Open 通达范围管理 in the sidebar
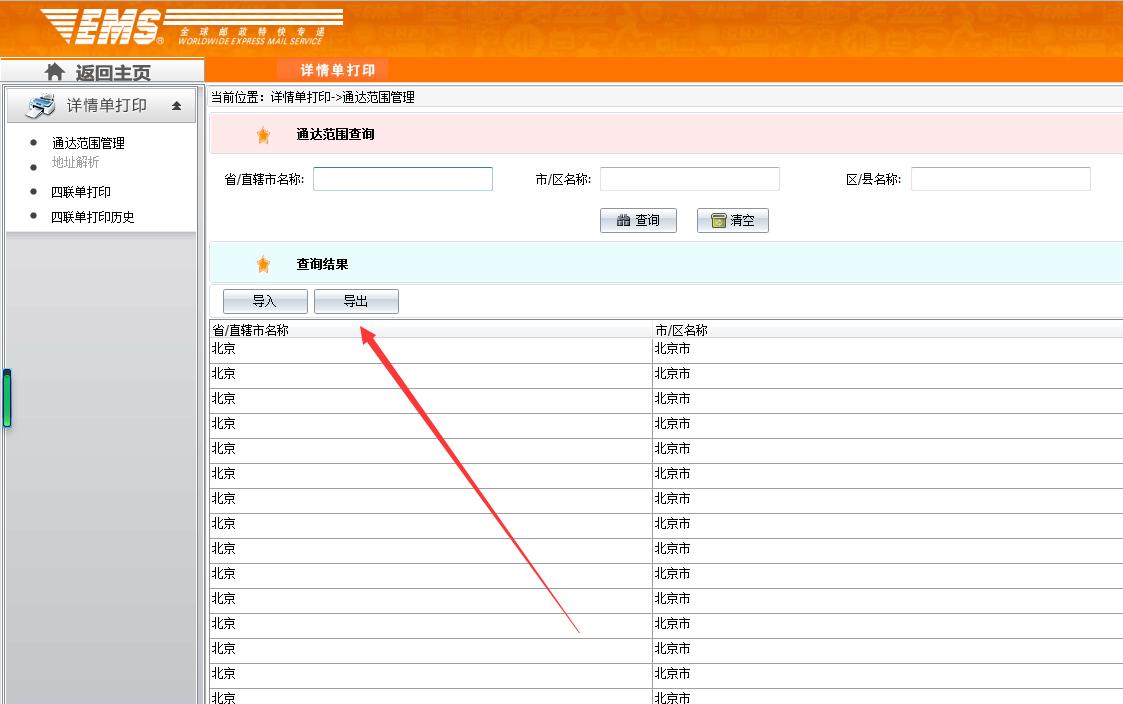 [88, 143]
